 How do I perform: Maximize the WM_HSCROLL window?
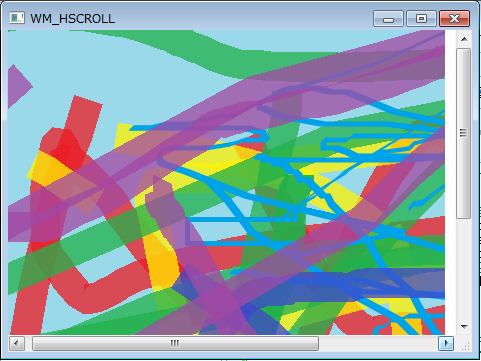coord(421,18)
